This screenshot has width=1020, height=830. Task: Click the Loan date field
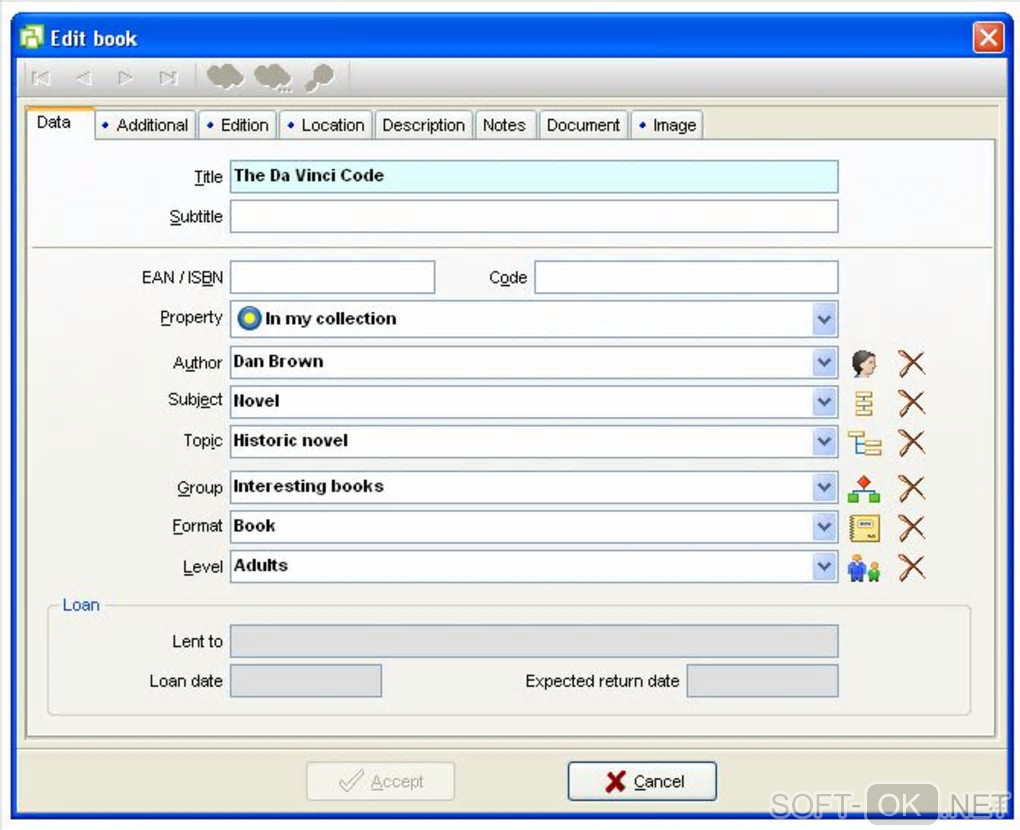point(306,681)
